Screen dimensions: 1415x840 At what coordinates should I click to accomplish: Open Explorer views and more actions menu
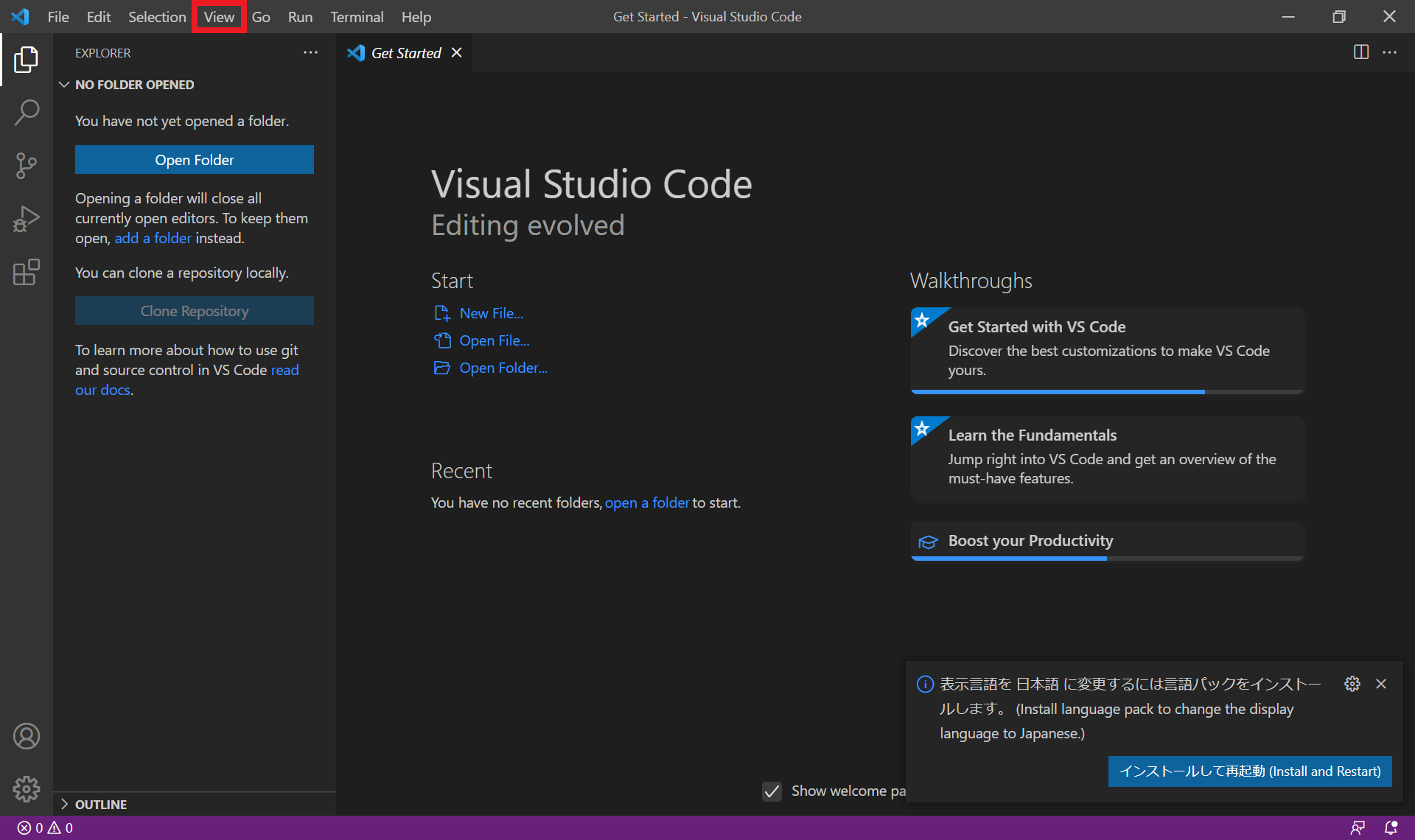pyautogui.click(x=310, y=52)
